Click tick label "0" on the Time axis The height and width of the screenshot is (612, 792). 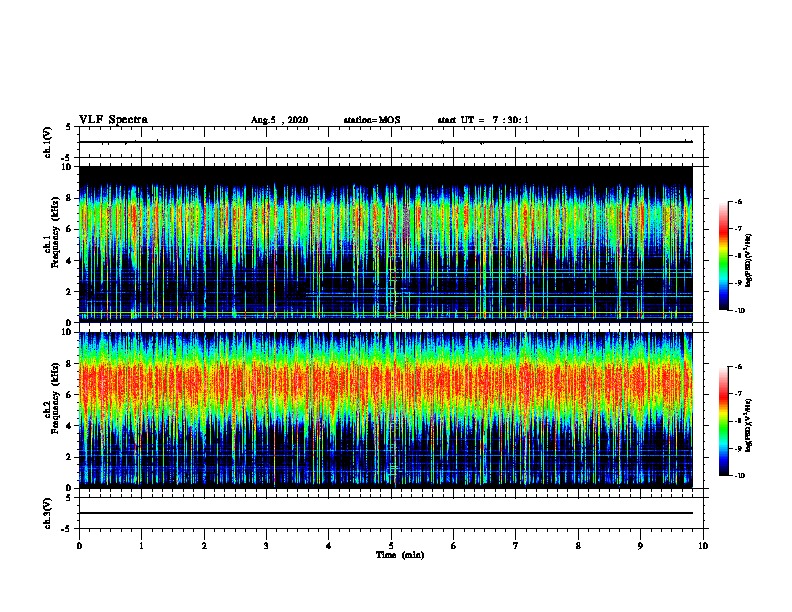pos(79,546)
